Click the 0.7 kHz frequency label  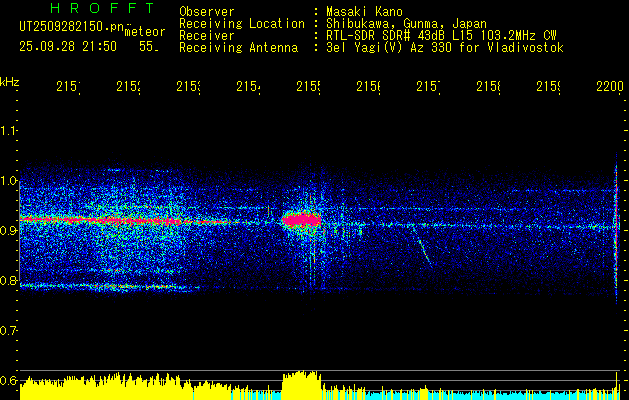click(x=8, y=331)
